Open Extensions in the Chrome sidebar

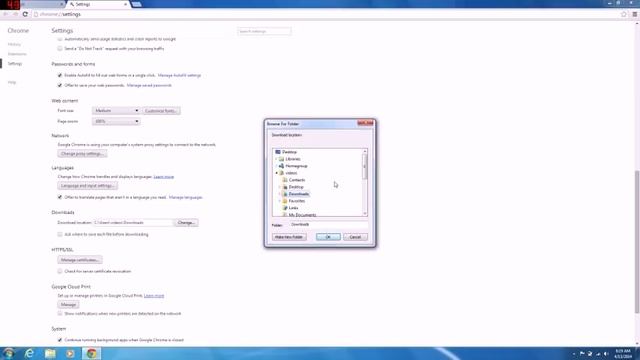pos(17,54)
